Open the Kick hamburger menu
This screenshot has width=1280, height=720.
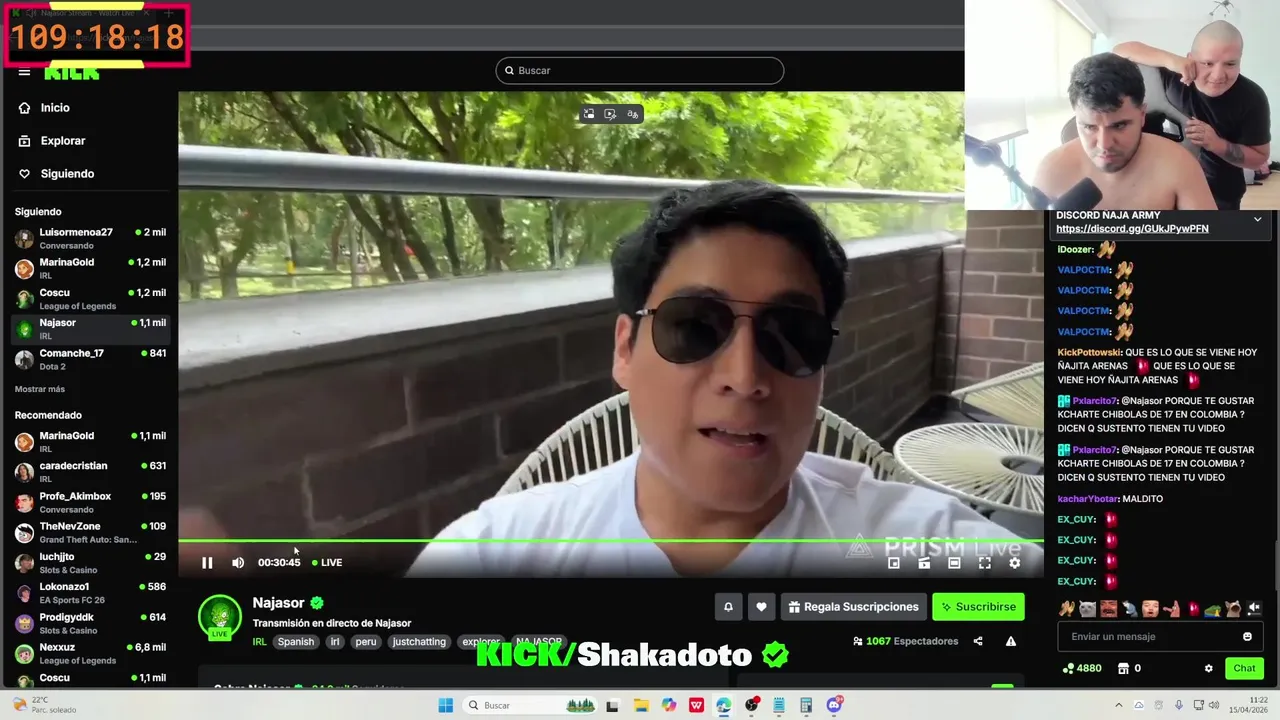24,72
